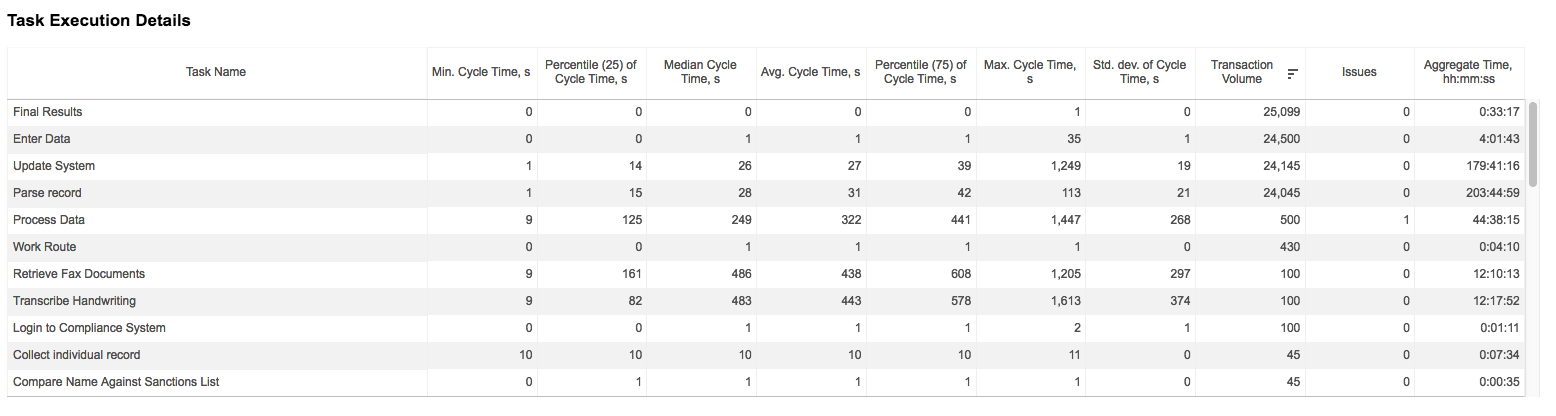Click the sort icon beside Transaction Volume

[1292, 73]
